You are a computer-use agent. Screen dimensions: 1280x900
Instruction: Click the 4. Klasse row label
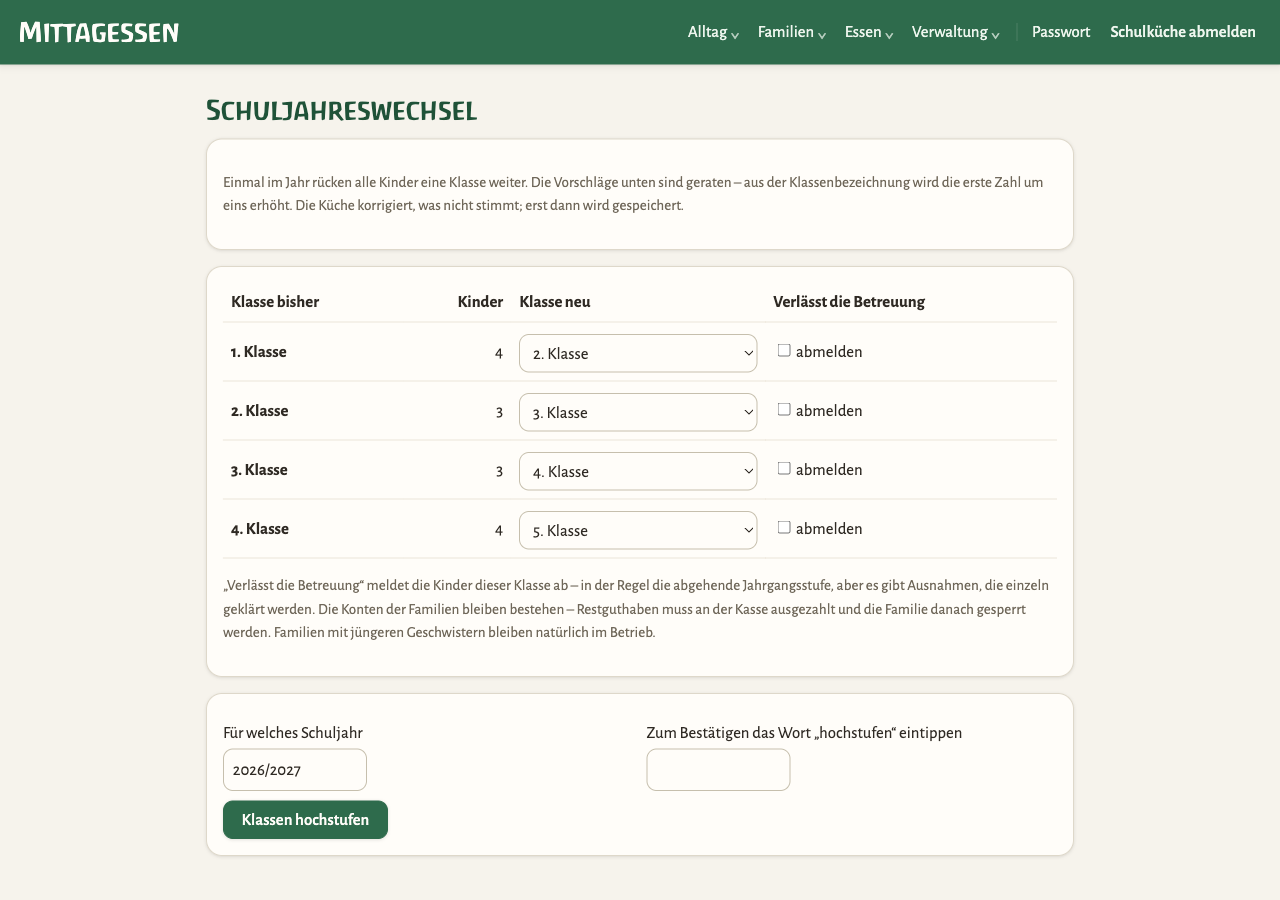tap(260, 529)
